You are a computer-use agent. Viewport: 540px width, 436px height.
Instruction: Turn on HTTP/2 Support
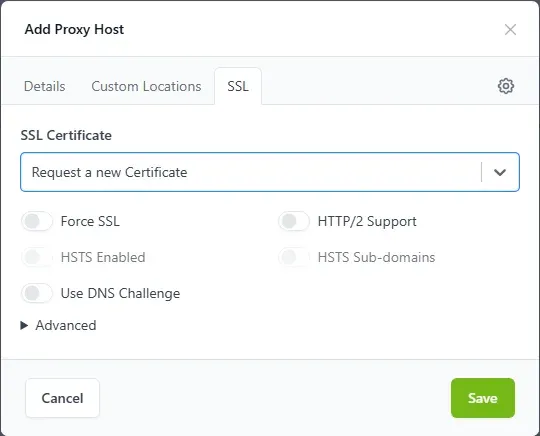click(x=294, y=221)
